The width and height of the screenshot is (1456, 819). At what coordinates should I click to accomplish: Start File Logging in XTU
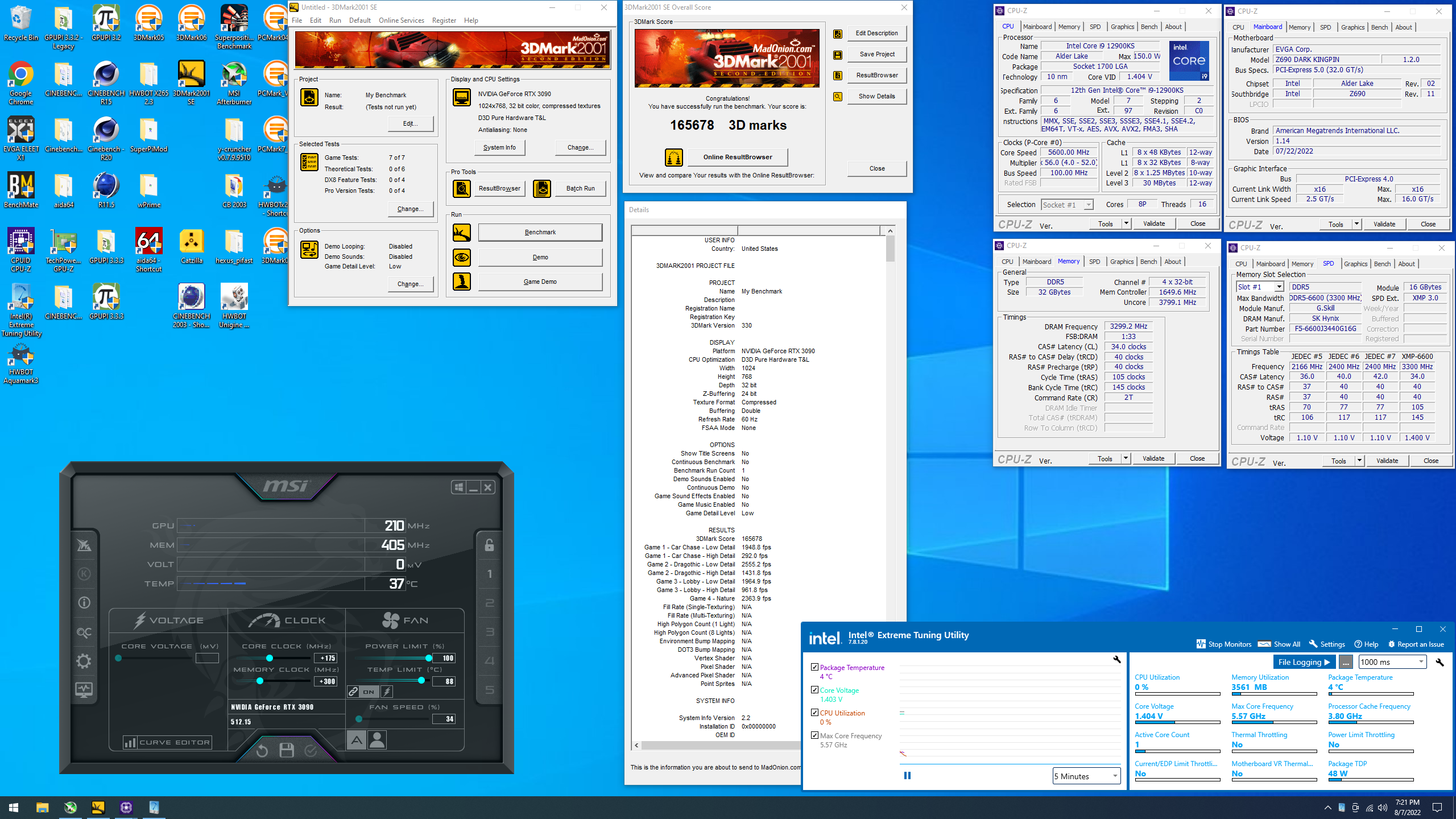click(1304, 661)
